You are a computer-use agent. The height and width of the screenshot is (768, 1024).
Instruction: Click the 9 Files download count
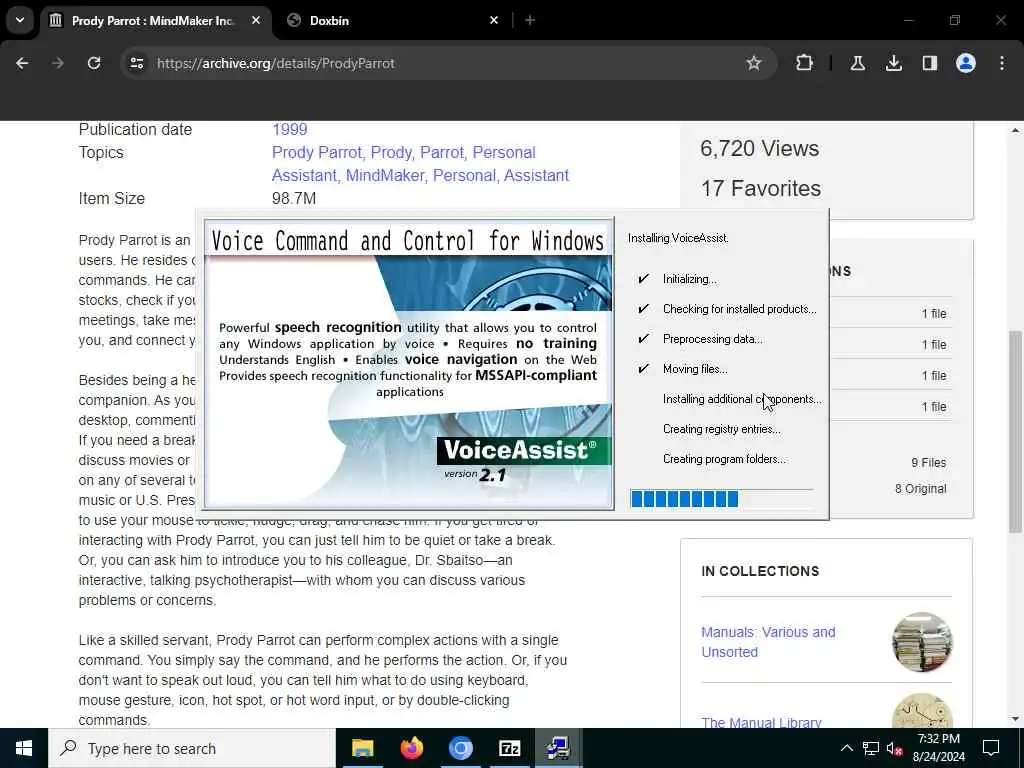pos(928,462)
